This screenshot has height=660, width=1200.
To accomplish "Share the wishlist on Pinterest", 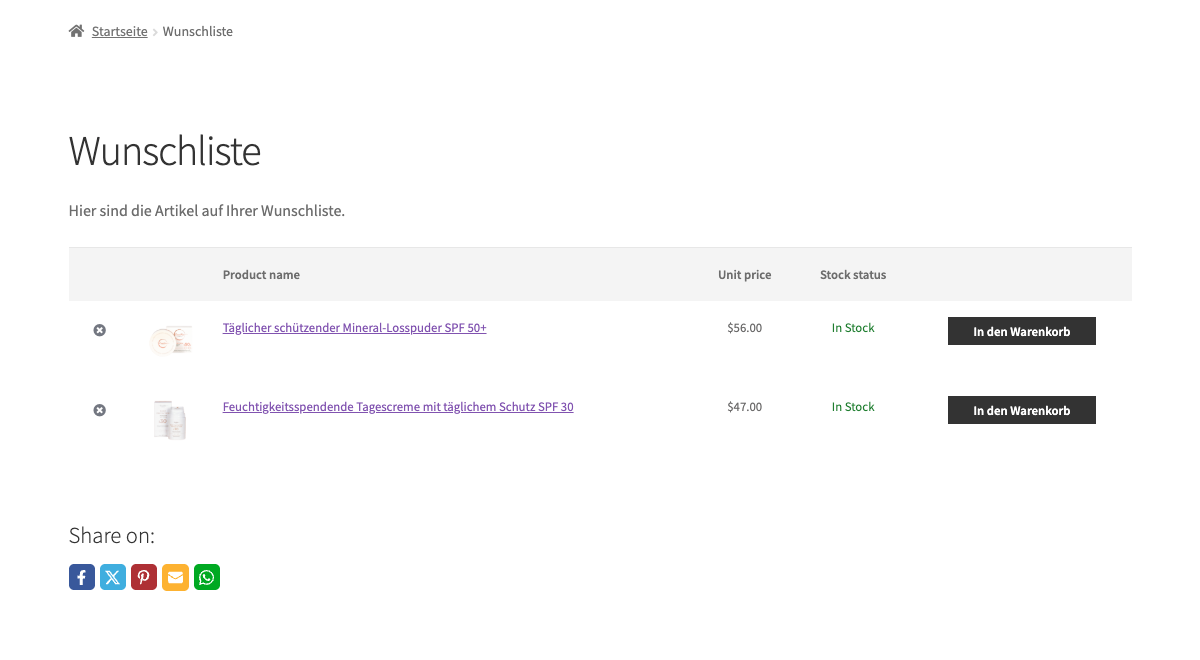I will click(x=143, y=577).
